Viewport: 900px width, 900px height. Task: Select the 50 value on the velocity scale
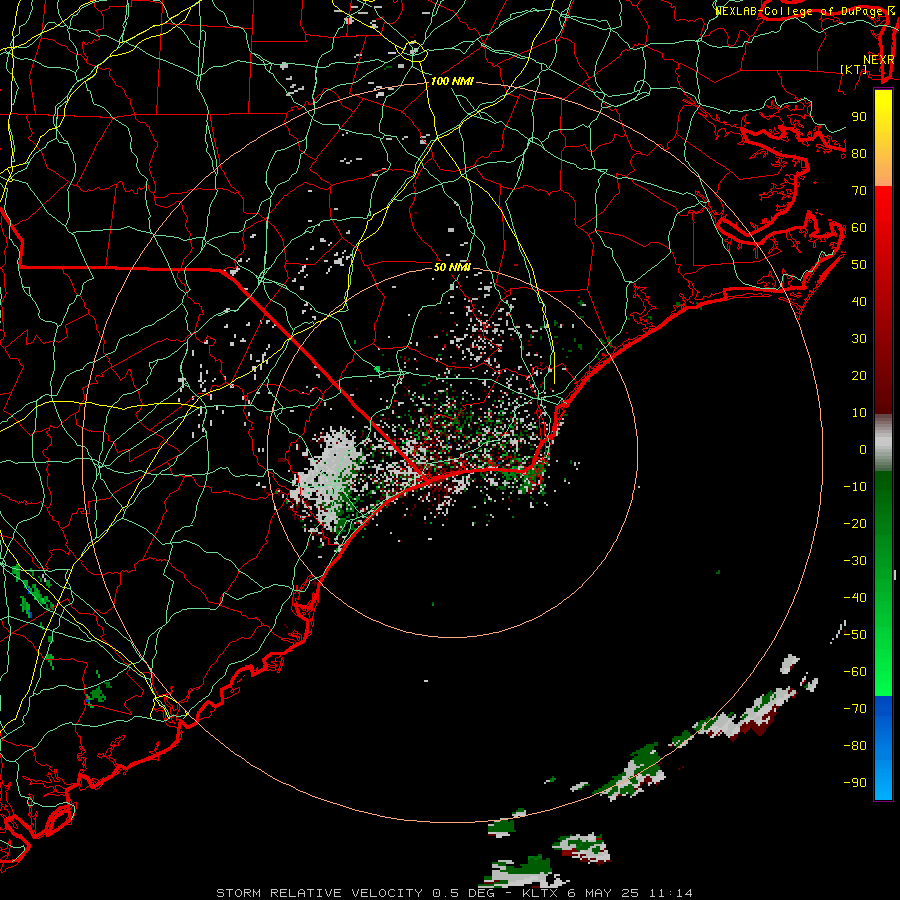click(859, 265)
